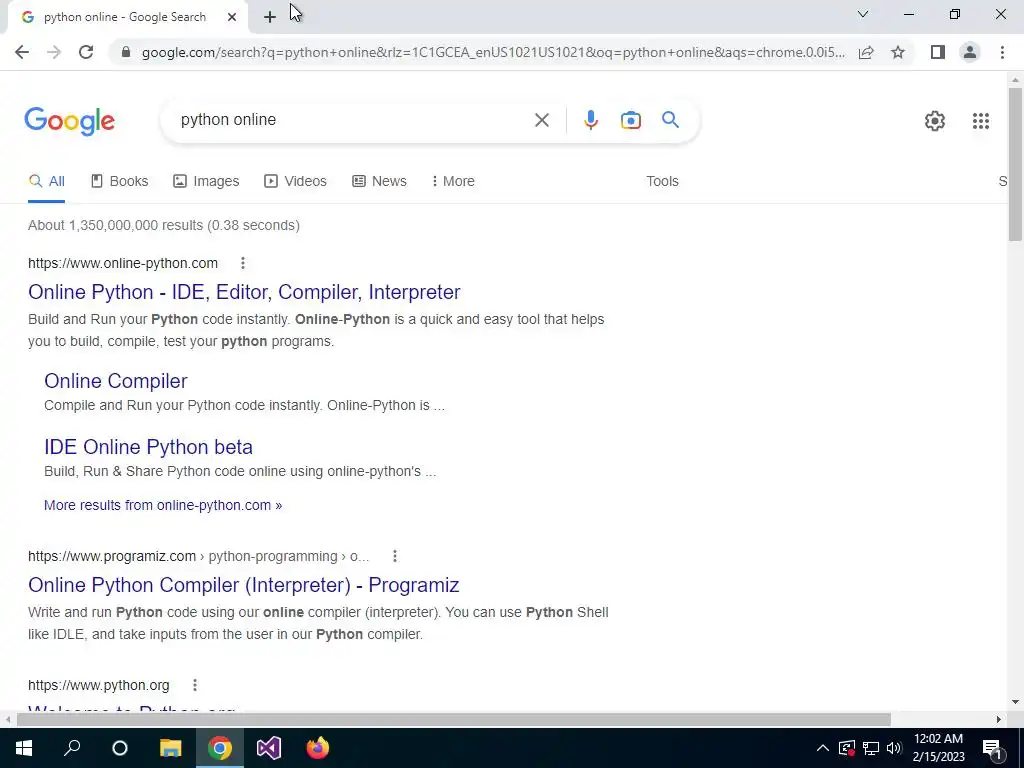Click the forward navigation arrow
Screen dimensions: 1024x768
54,52
